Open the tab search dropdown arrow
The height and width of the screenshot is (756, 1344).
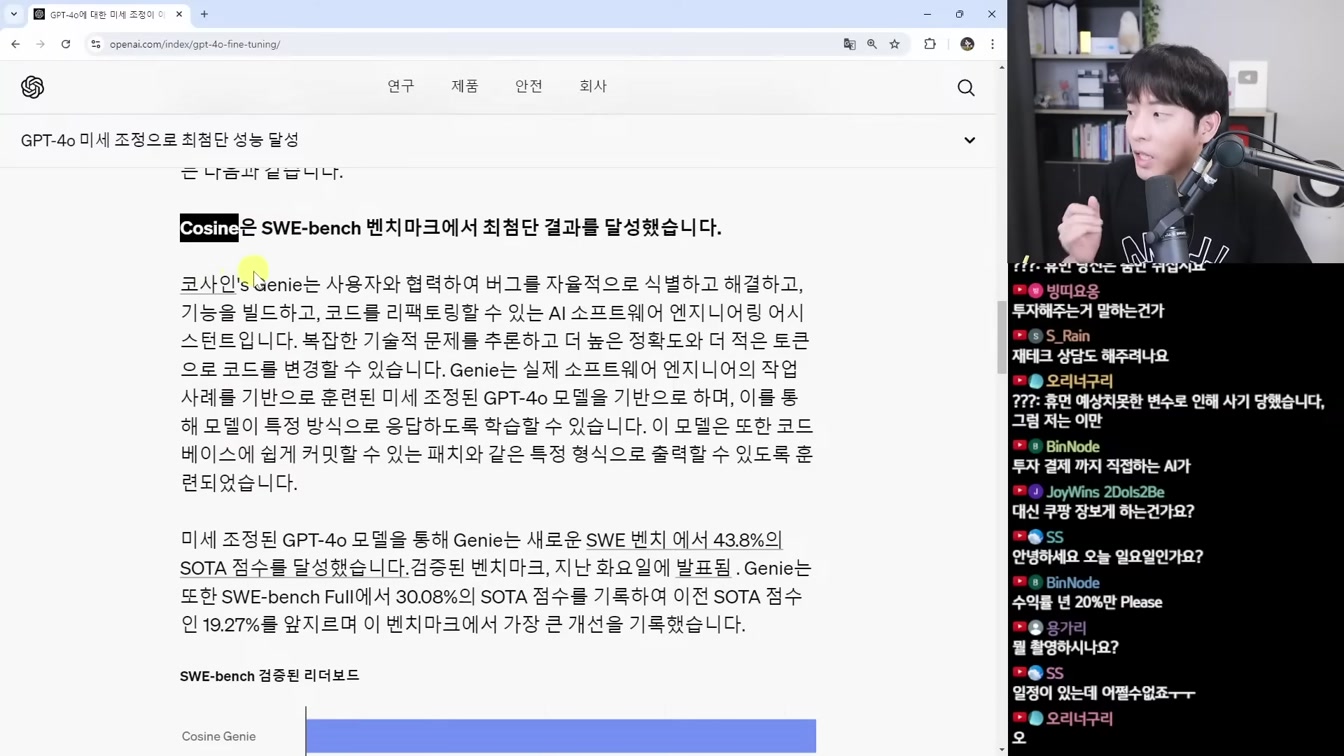pyautogui.click(x=14, y=14)
